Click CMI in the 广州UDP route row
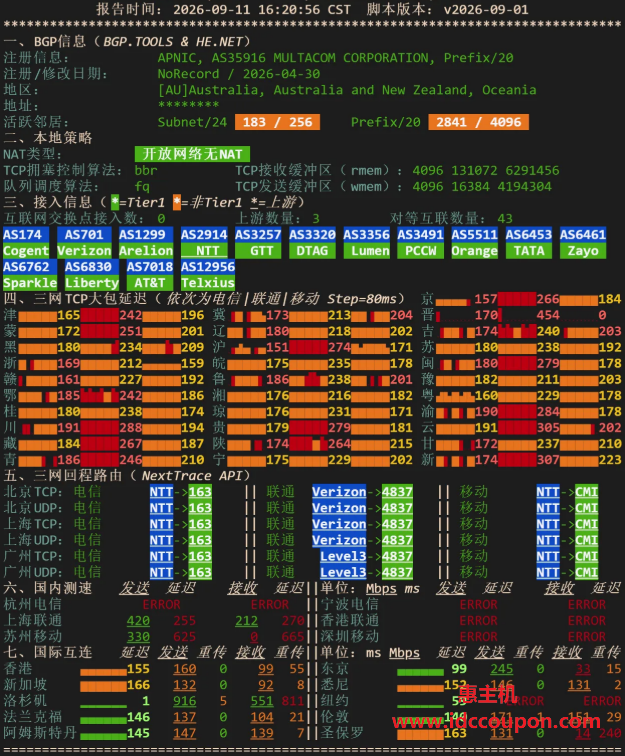This screenshot has height=756, width=625. tap(586, 572)
